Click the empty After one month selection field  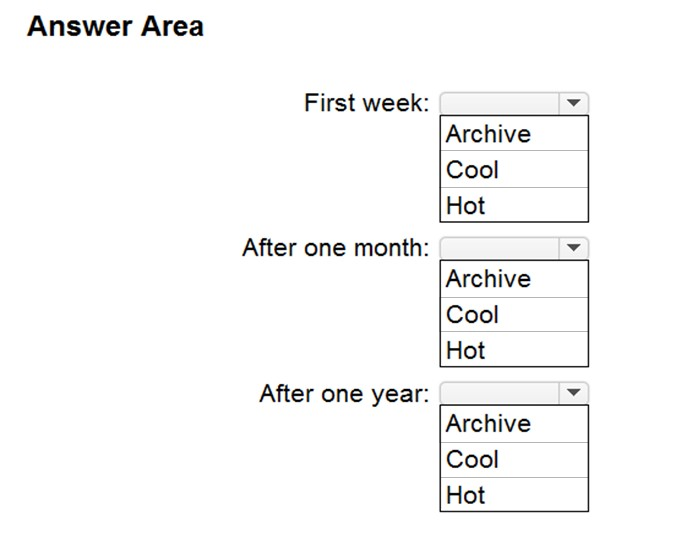coord(500,248)
